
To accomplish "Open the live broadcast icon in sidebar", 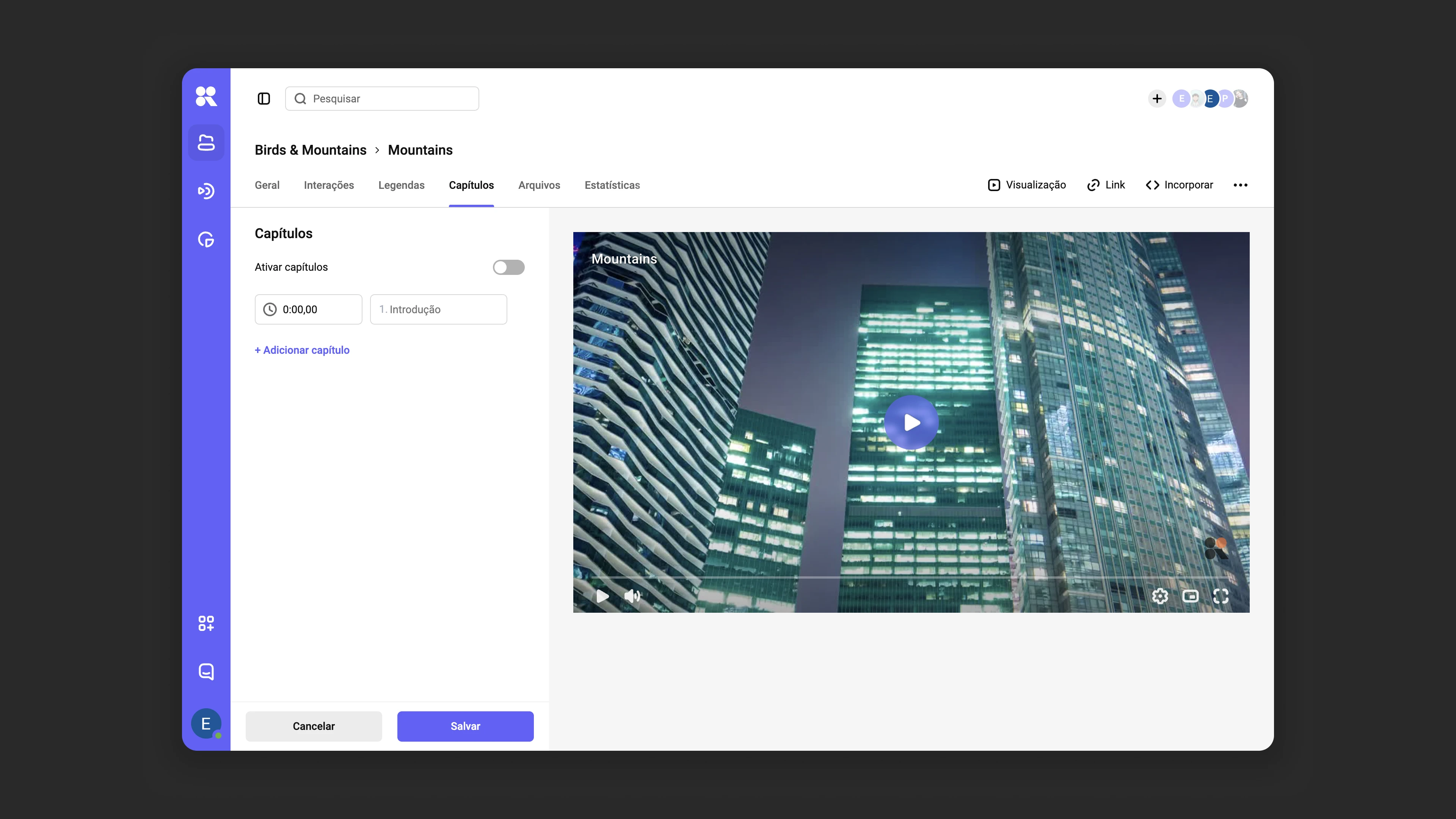I will [206, 191].
